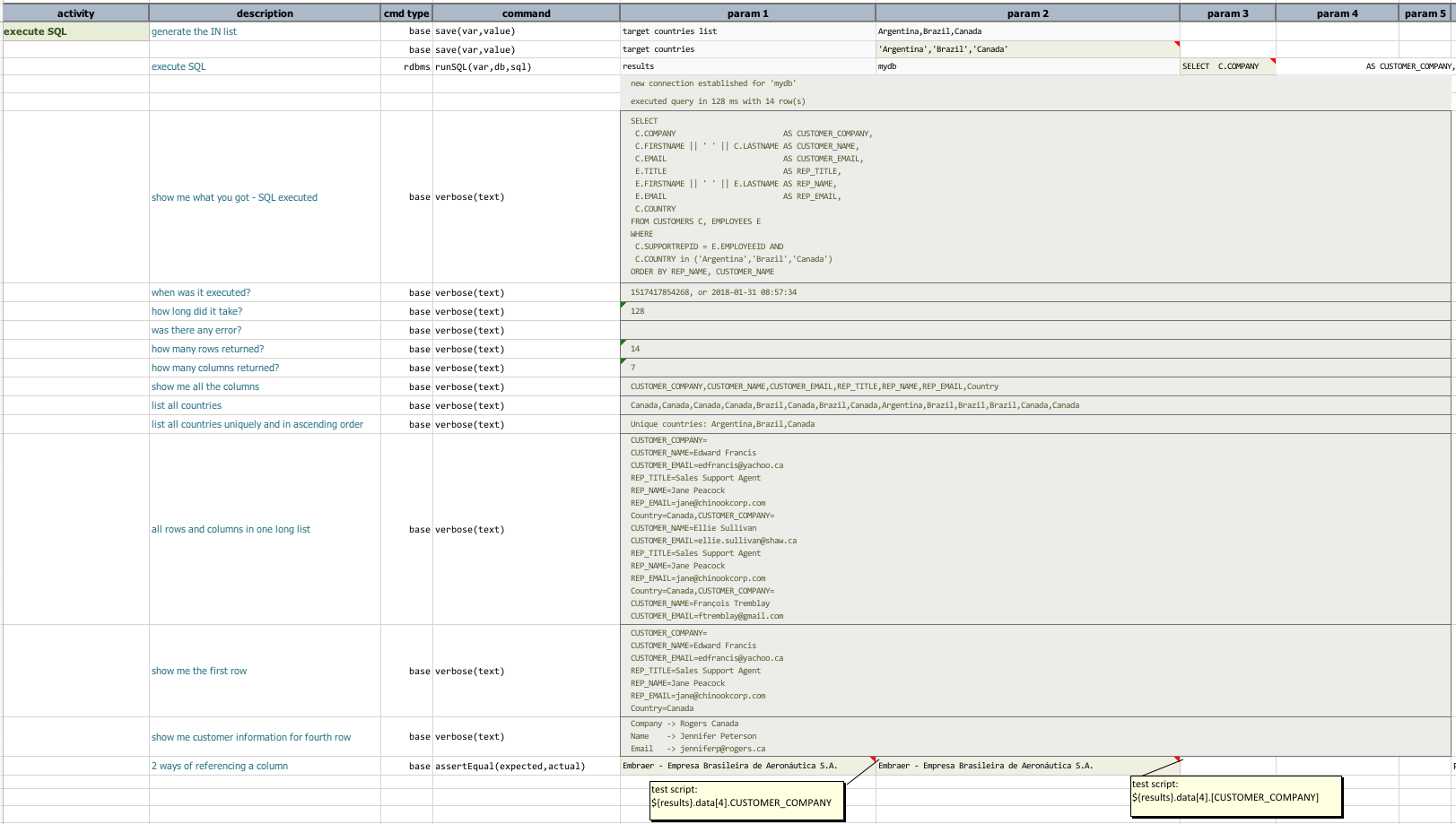Select the 'how many rows returned?' cell
1456x824 pixels.
pyautogui.click(x=265, y=349)
